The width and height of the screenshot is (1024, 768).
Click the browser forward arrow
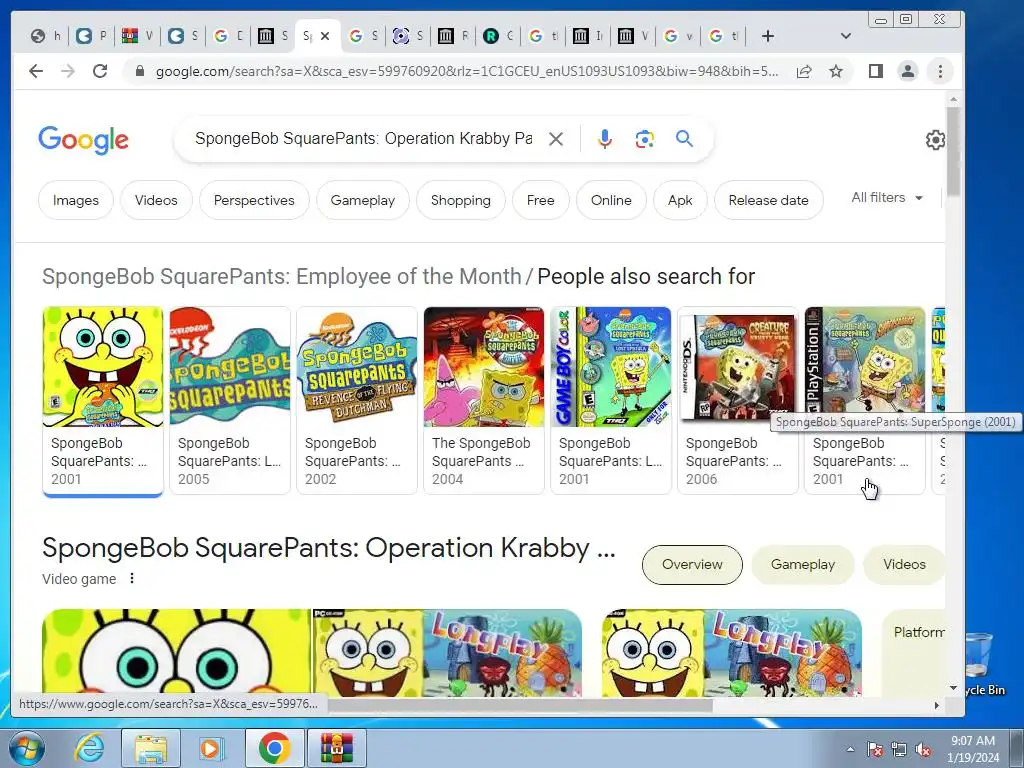(68, 71)
